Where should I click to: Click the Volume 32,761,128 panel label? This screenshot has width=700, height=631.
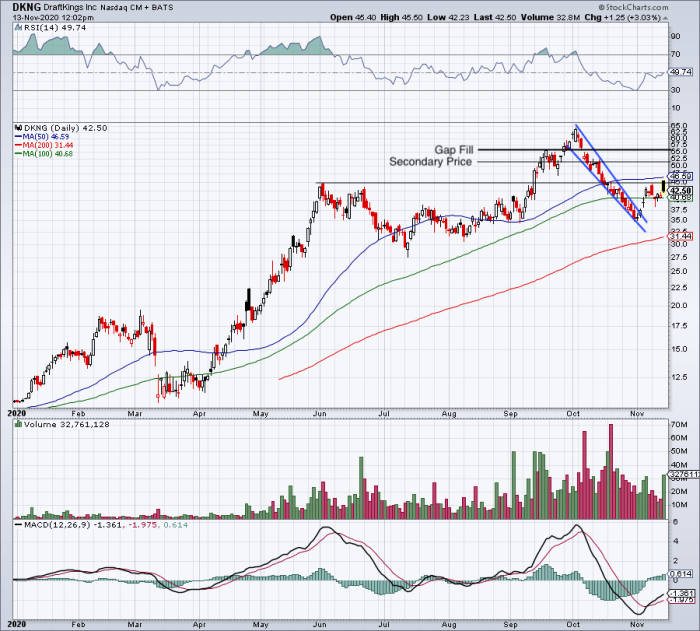click(x=67, y=425)
